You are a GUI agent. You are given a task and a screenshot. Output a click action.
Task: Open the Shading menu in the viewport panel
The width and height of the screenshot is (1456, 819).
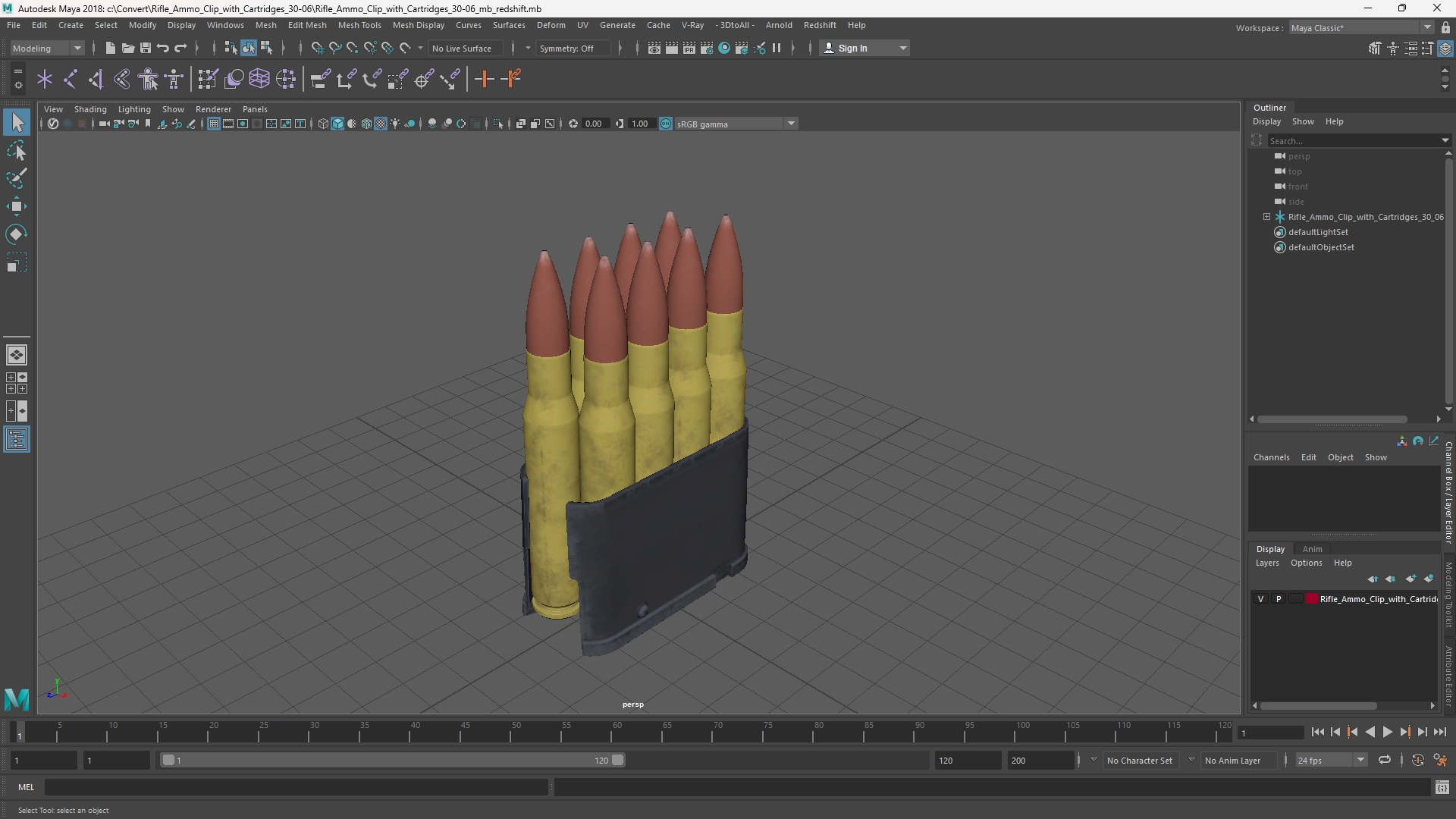point(90,109)
